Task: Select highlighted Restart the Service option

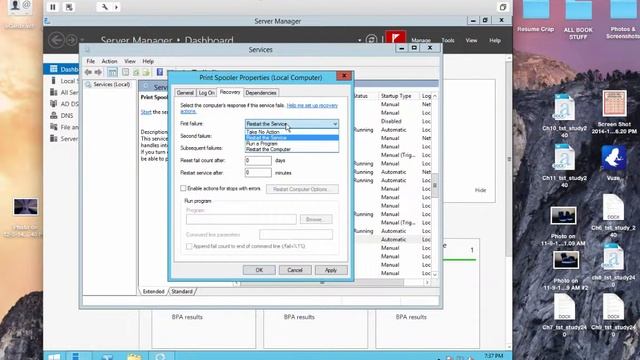Action: click(x=291, y=138)
